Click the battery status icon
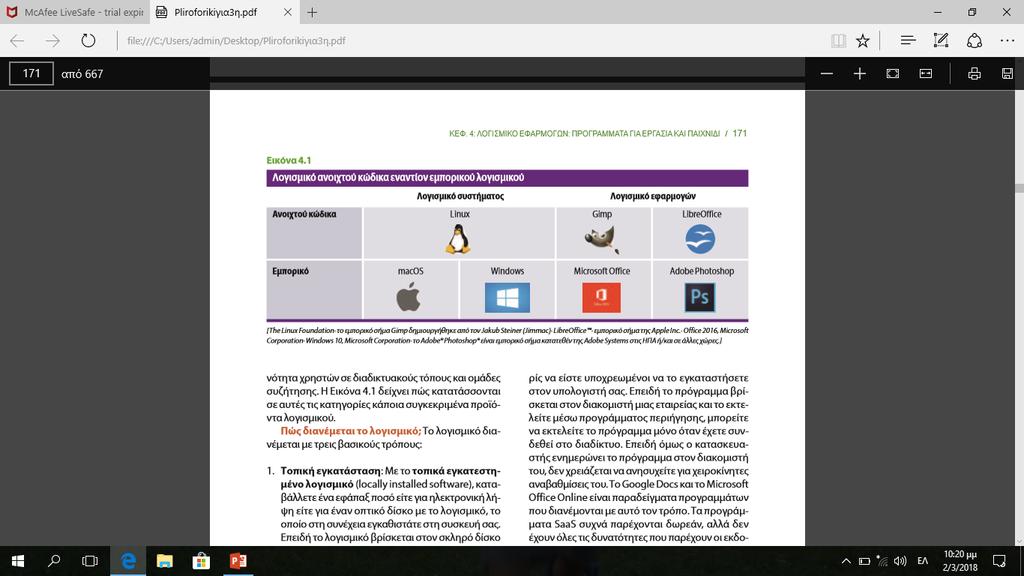 tap(864, 561)
